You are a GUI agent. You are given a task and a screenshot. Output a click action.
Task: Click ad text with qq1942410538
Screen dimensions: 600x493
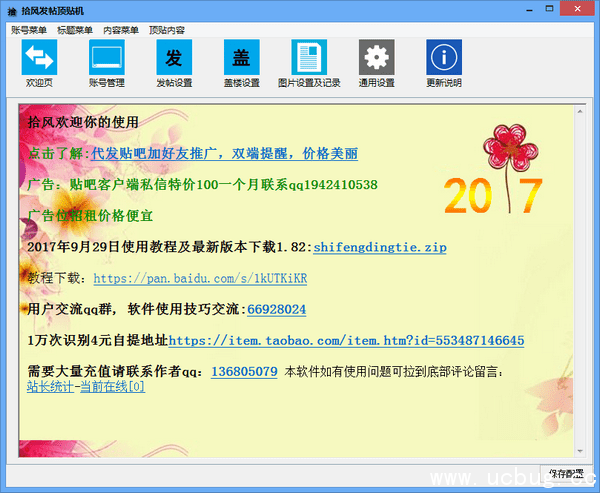[x=202, y=185]
